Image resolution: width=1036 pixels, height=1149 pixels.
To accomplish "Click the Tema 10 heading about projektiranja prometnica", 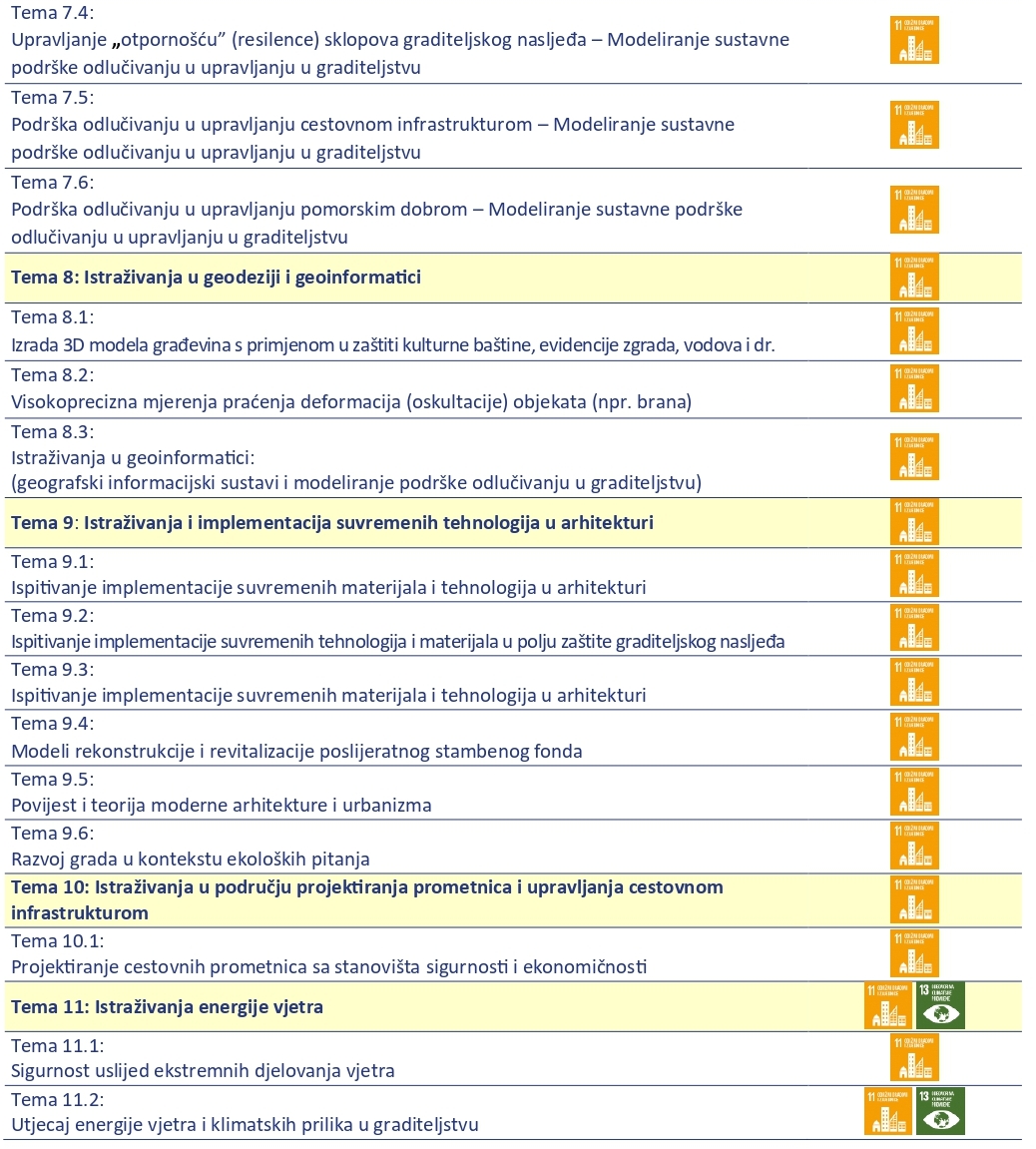I will pyautogui.click(x=366, y=899).
